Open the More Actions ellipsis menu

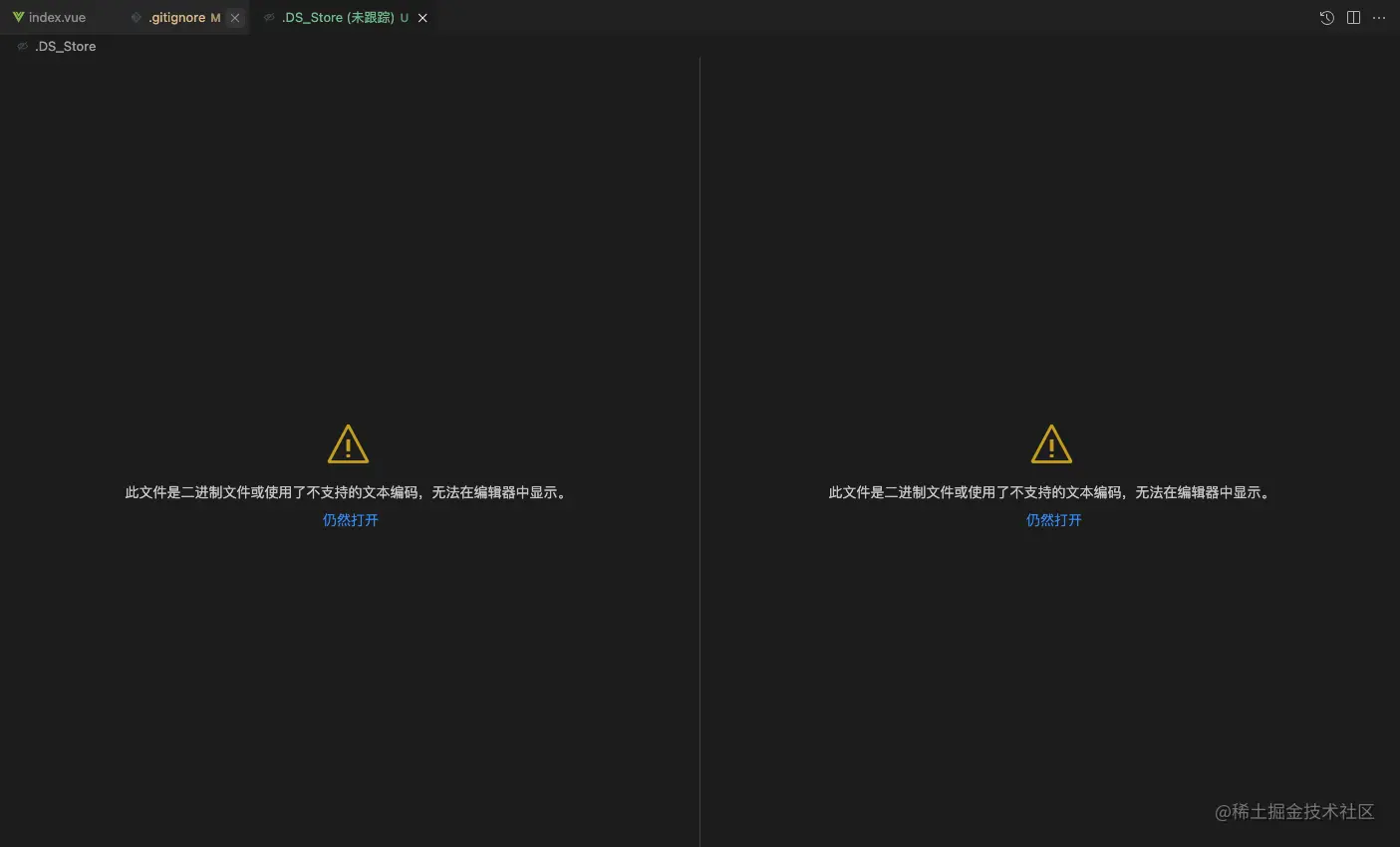1379,18
